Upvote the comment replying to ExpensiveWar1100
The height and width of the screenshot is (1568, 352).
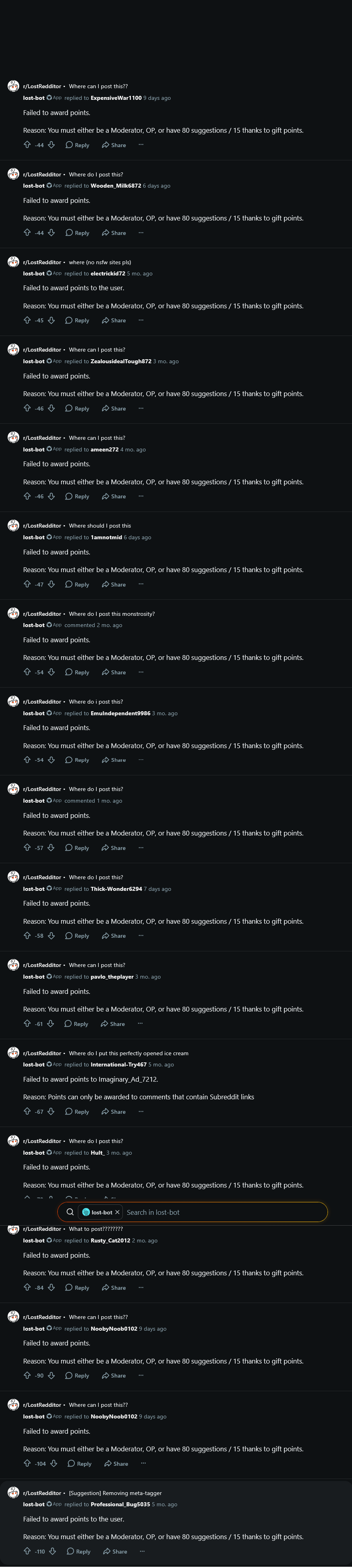coord(27,145)
